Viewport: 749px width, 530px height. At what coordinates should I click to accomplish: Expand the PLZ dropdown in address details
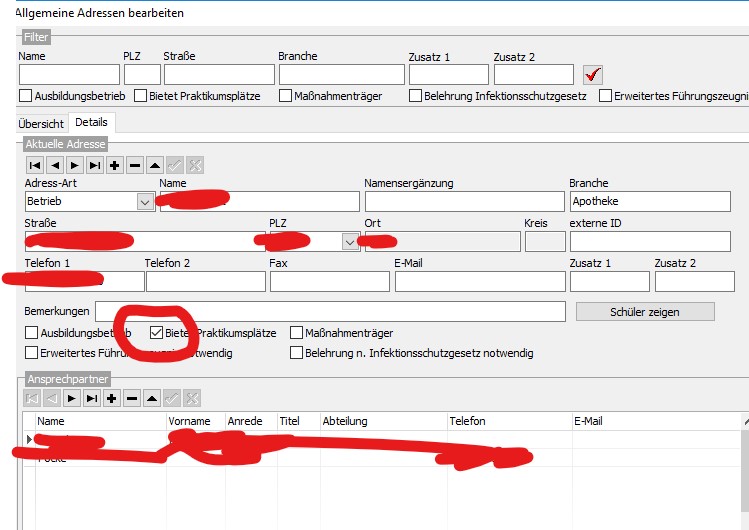pos(350,241)
